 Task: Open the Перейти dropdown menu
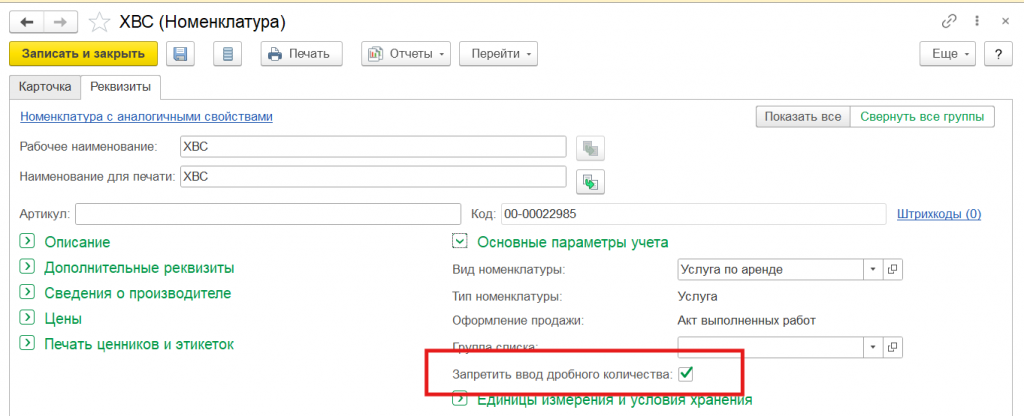point(498,54)
